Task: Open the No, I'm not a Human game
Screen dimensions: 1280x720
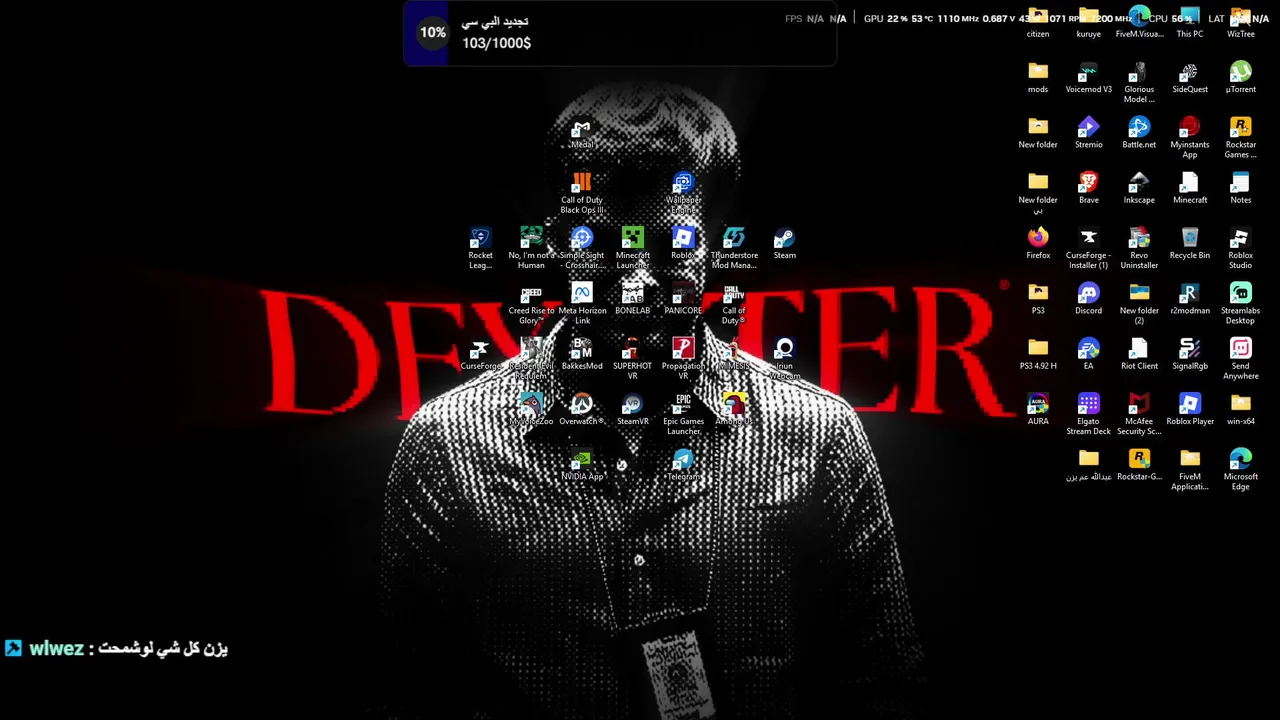Action: click(531, 247)
